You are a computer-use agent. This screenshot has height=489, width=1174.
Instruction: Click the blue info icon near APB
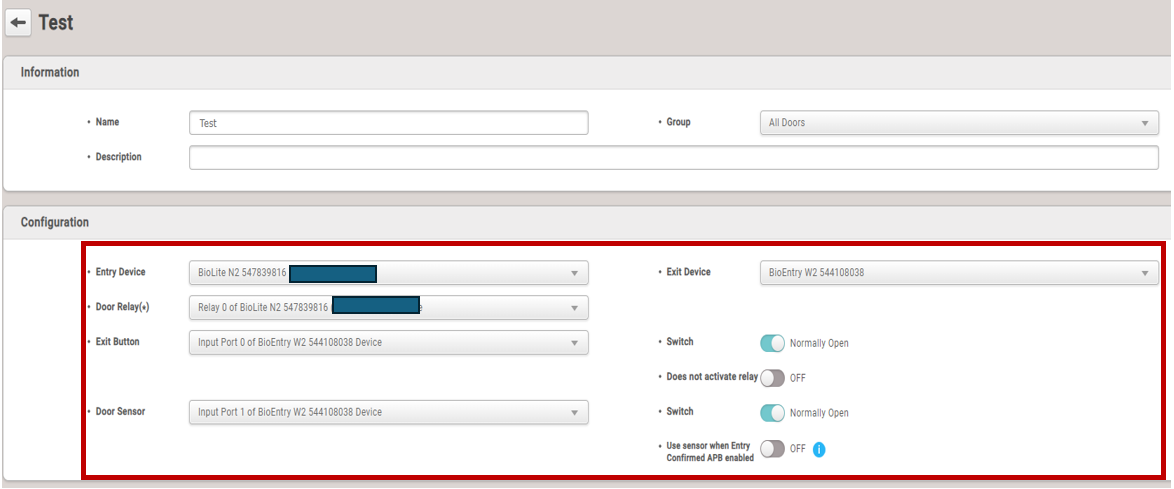(818, 449)
